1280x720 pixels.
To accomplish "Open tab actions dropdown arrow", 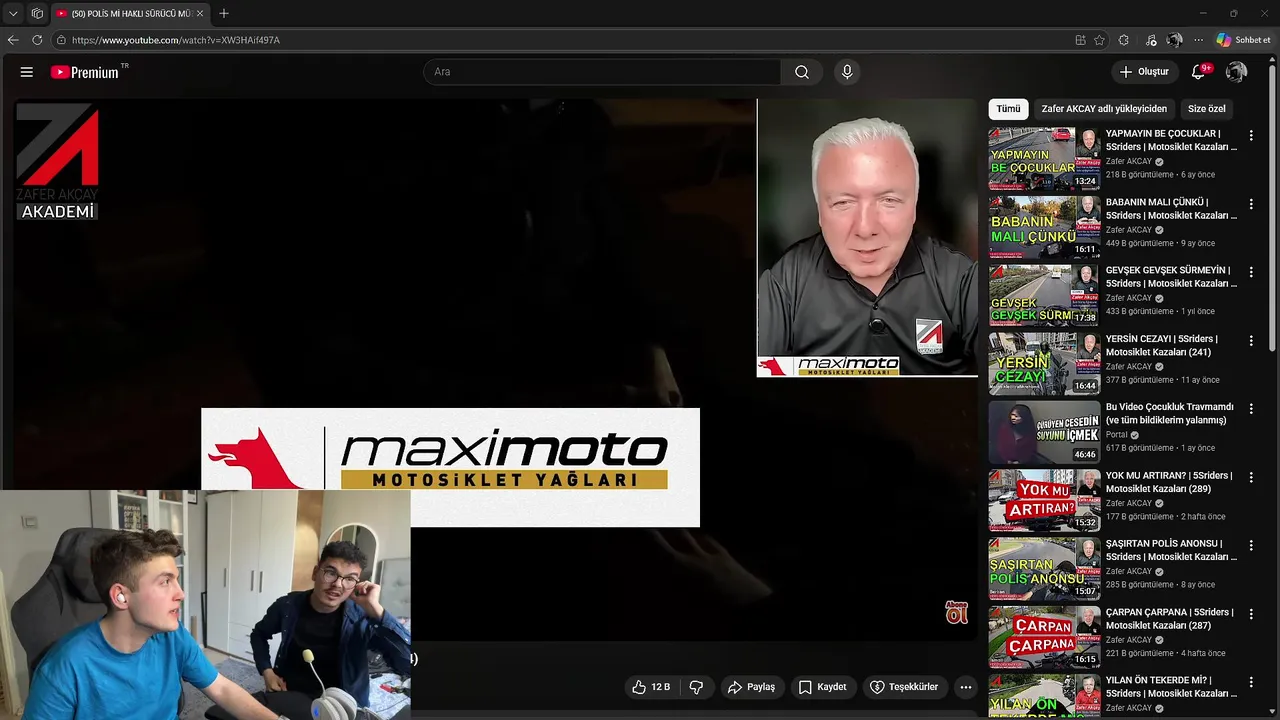I will tap(13, 13).
